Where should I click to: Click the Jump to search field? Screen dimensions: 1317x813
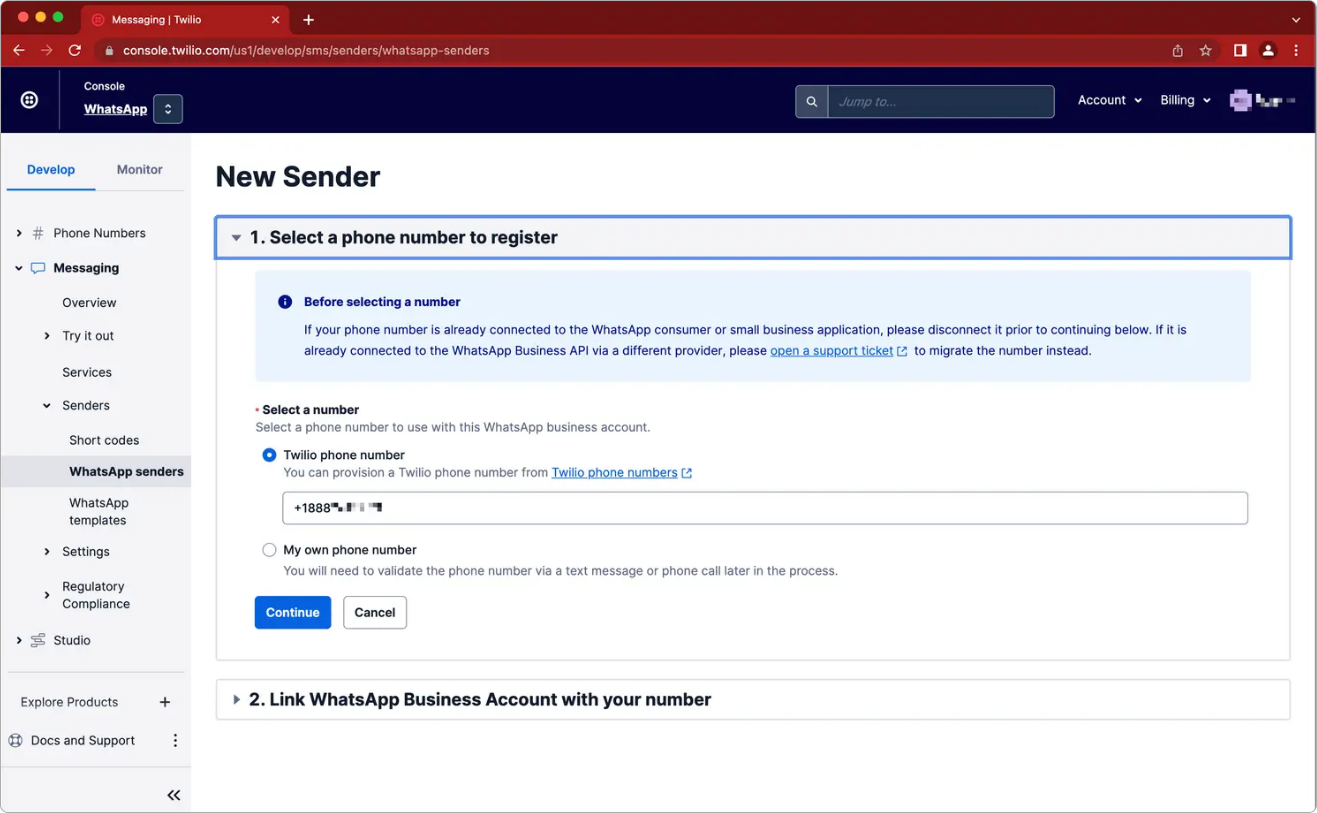pos(940,101)
